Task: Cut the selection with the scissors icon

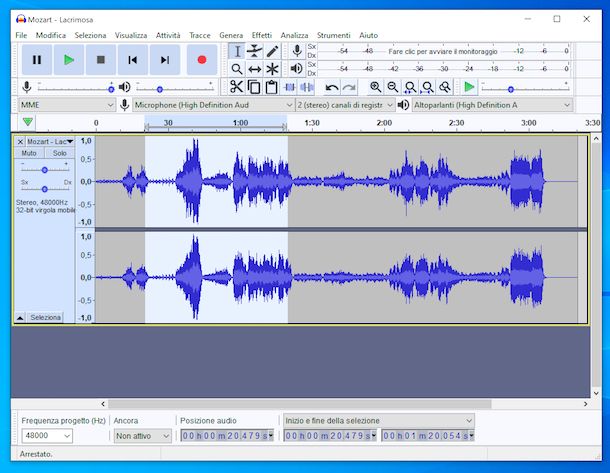Action: (x=236, y=87)
